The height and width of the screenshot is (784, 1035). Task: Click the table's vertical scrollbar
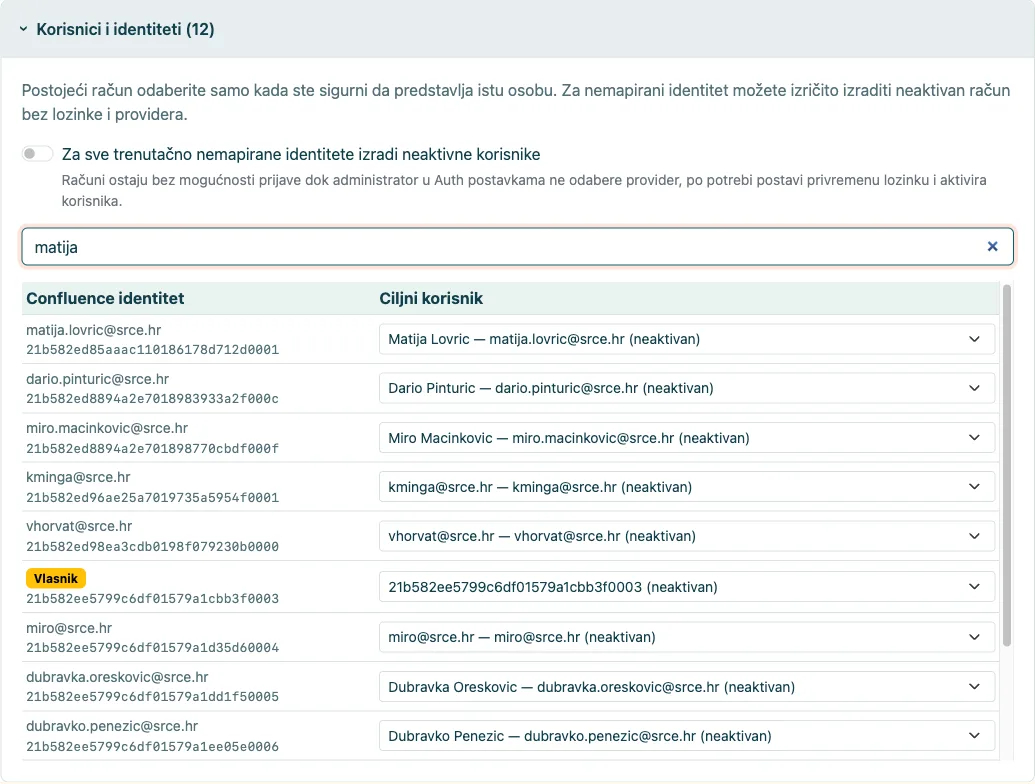pyautogui.click(x=1007, y=465)
